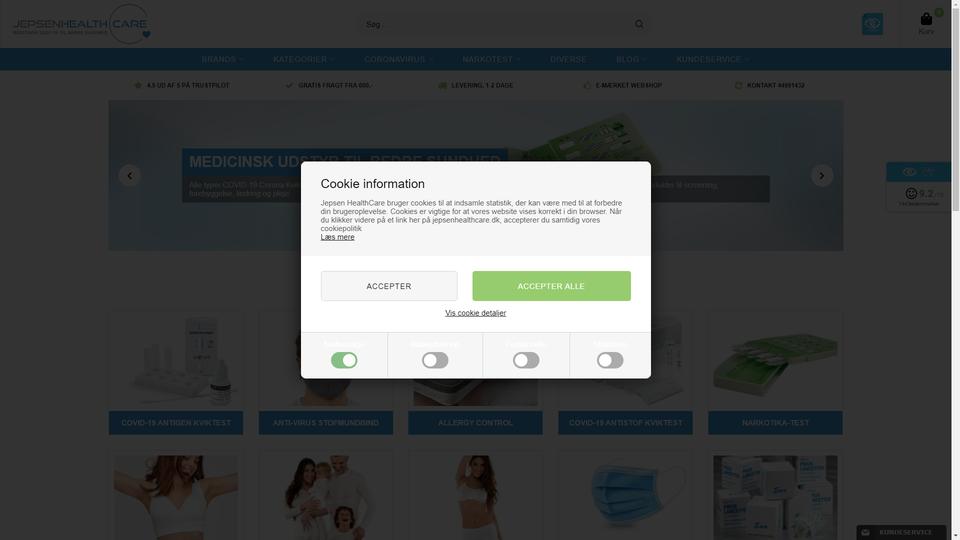Open the Vis cookie detaljer link

475,313
